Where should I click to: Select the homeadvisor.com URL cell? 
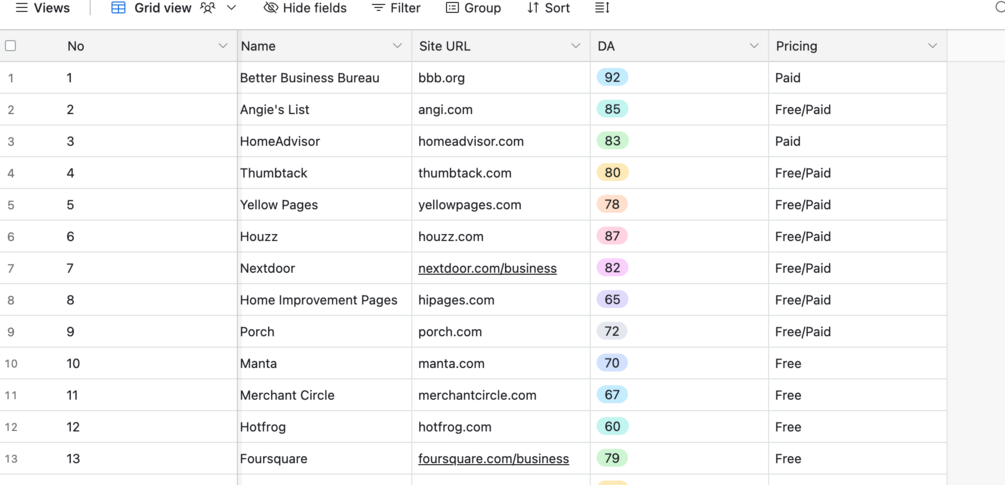(x=501, y=141)
